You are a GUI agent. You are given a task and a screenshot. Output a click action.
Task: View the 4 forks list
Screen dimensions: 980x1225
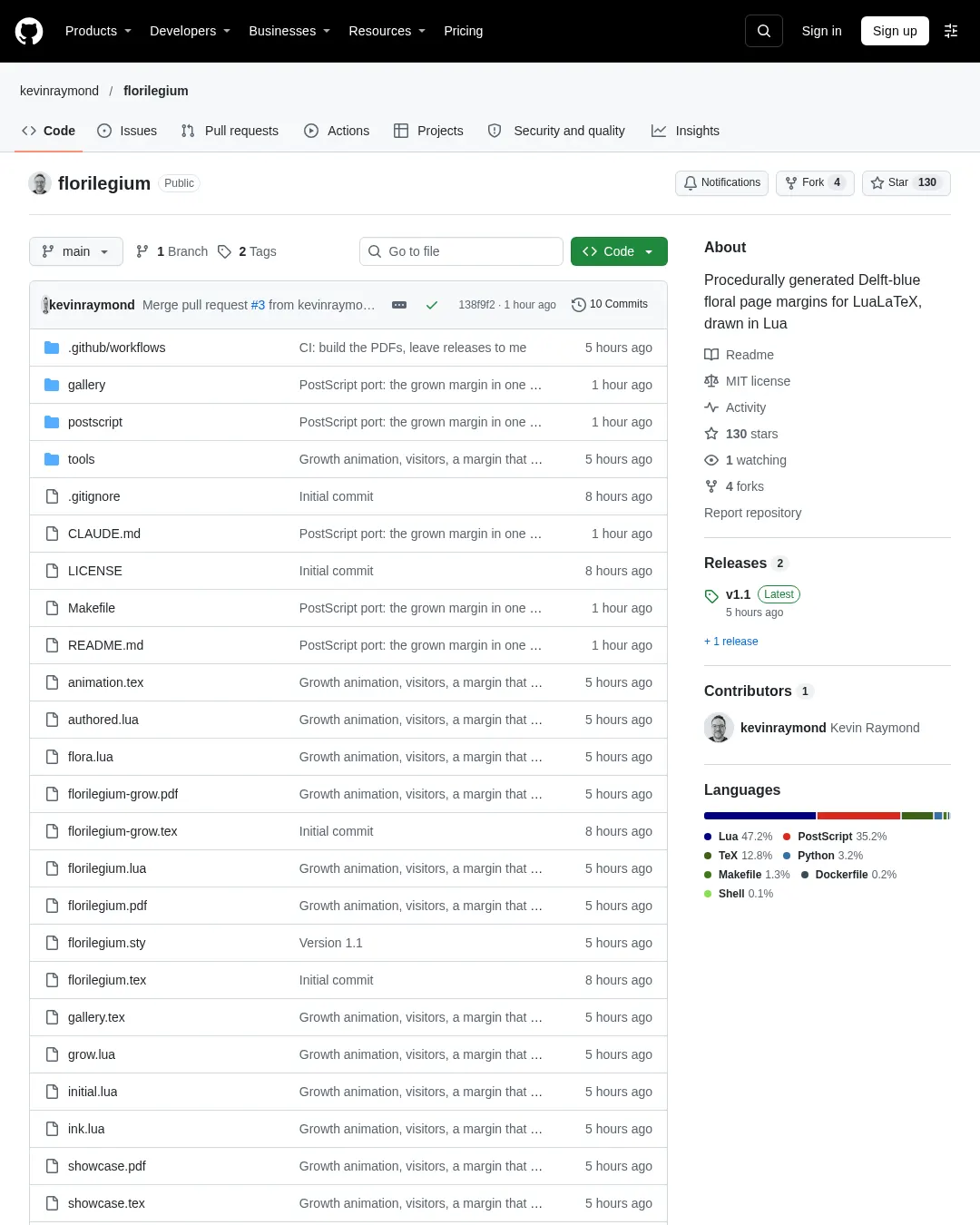coord(734,486)
